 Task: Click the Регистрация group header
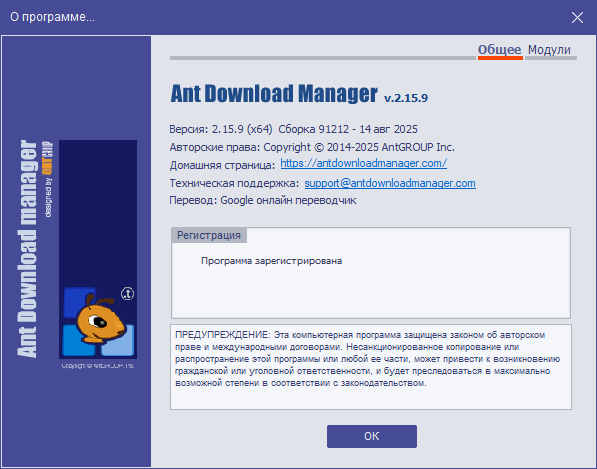209,235
